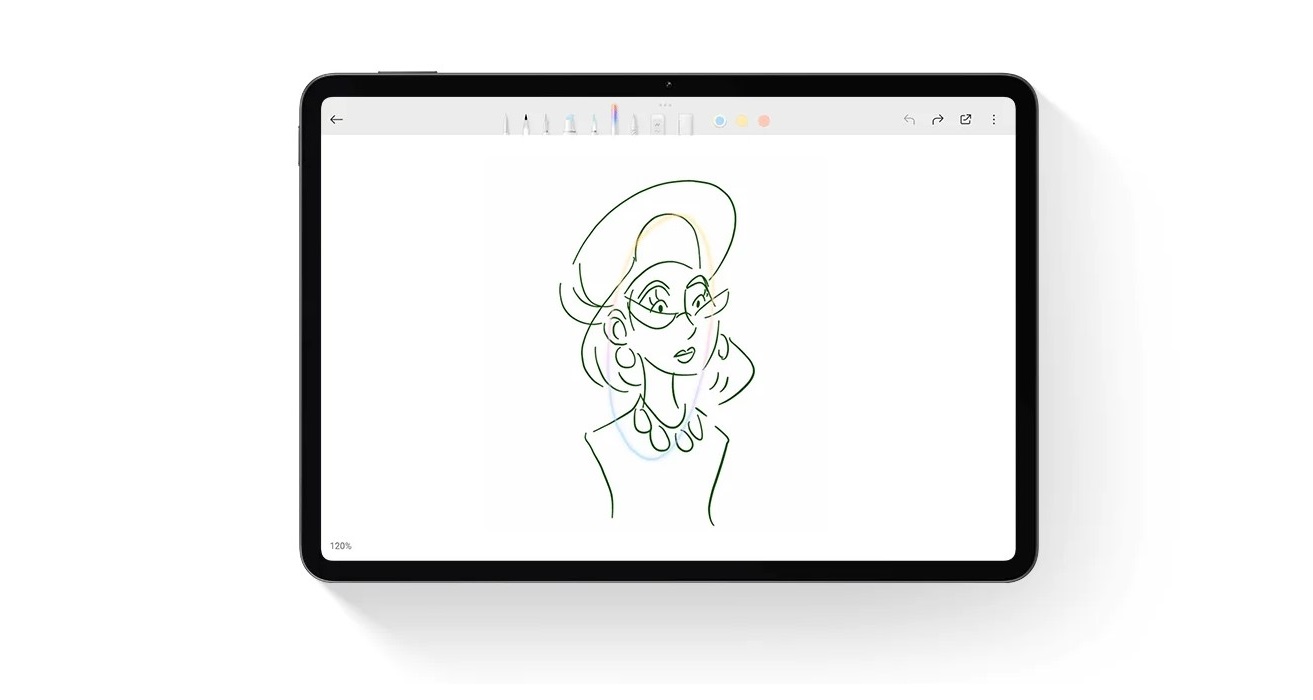The height and width of the screenshot is (700, 1313).
Task: Select the eraser block tool
Action: (x=684, y=124)
